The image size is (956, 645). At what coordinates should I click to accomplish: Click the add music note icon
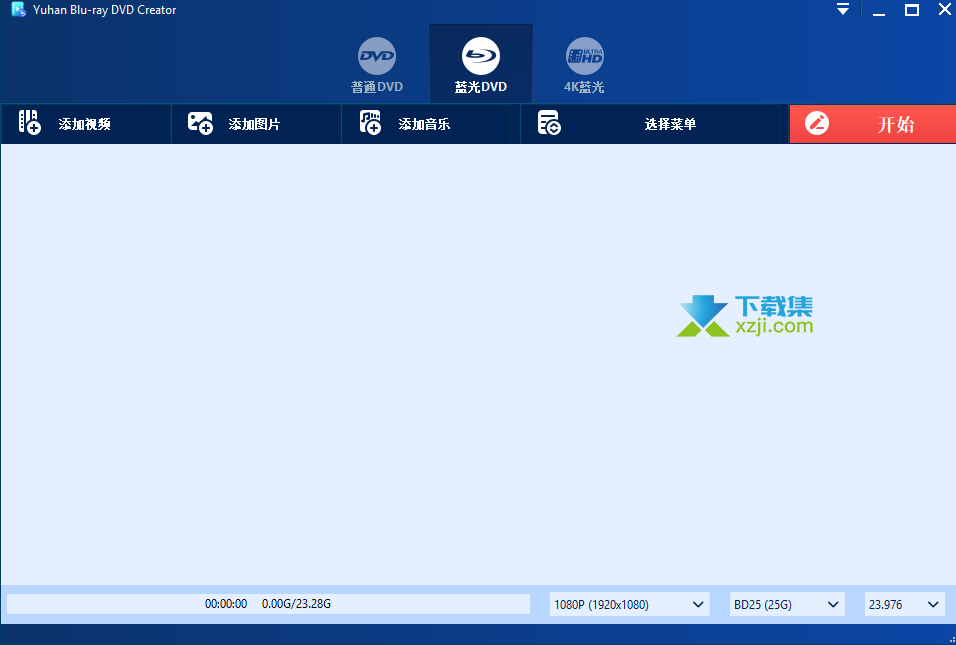coord(370,124)
